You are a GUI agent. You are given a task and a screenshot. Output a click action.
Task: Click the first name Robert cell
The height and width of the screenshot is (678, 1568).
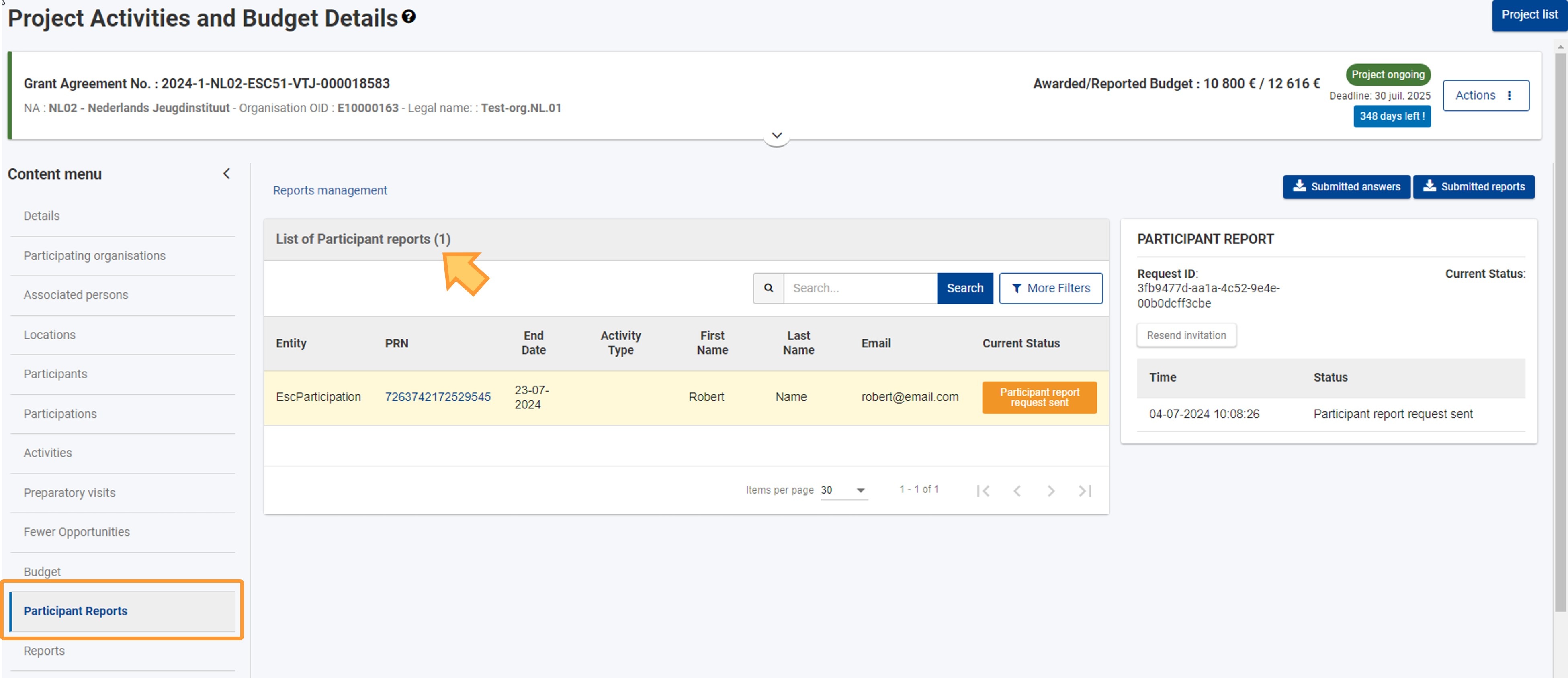[x=706, y=397]
